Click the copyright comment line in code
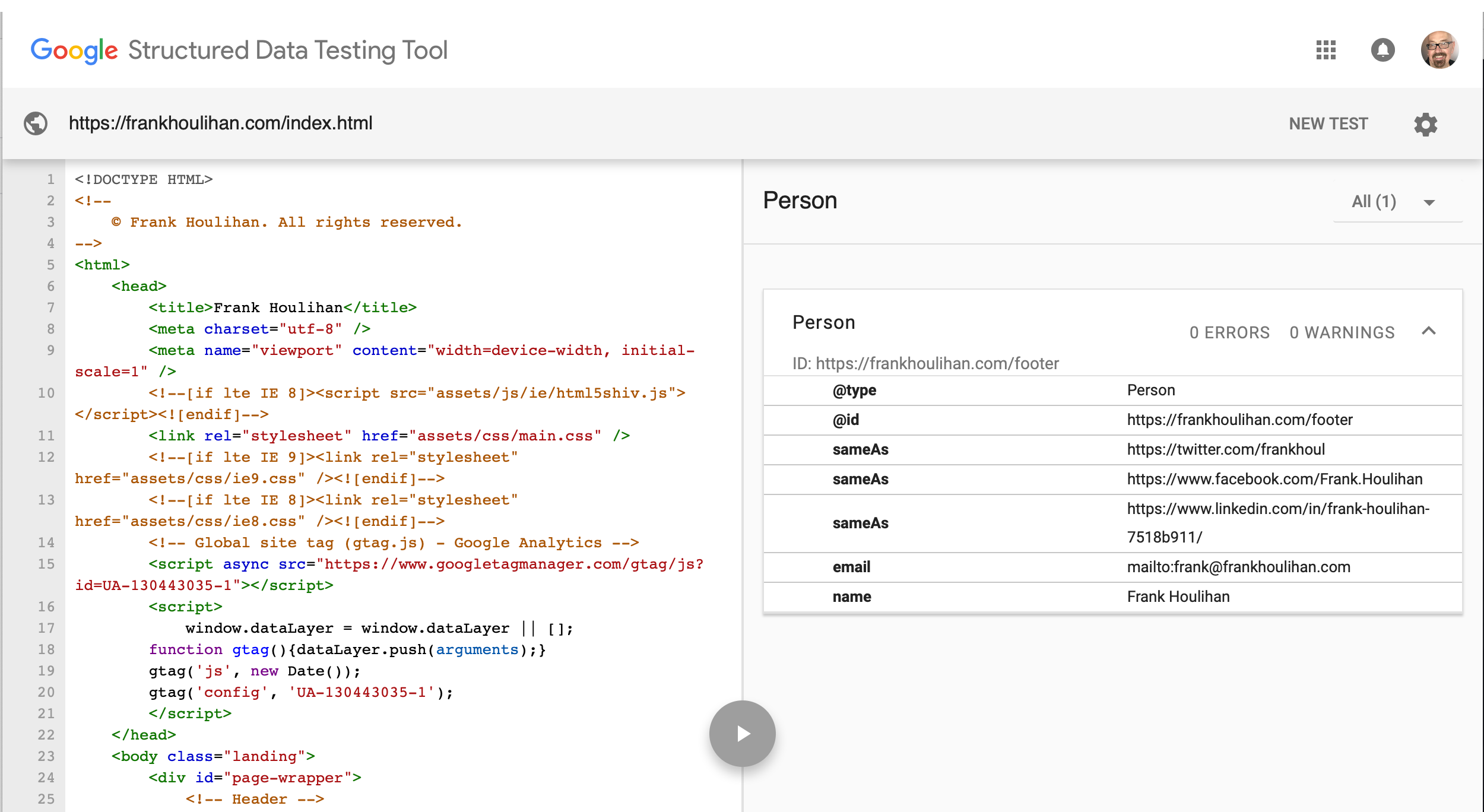This screenshot has height=812, width=1484. [x=287, y=222]
